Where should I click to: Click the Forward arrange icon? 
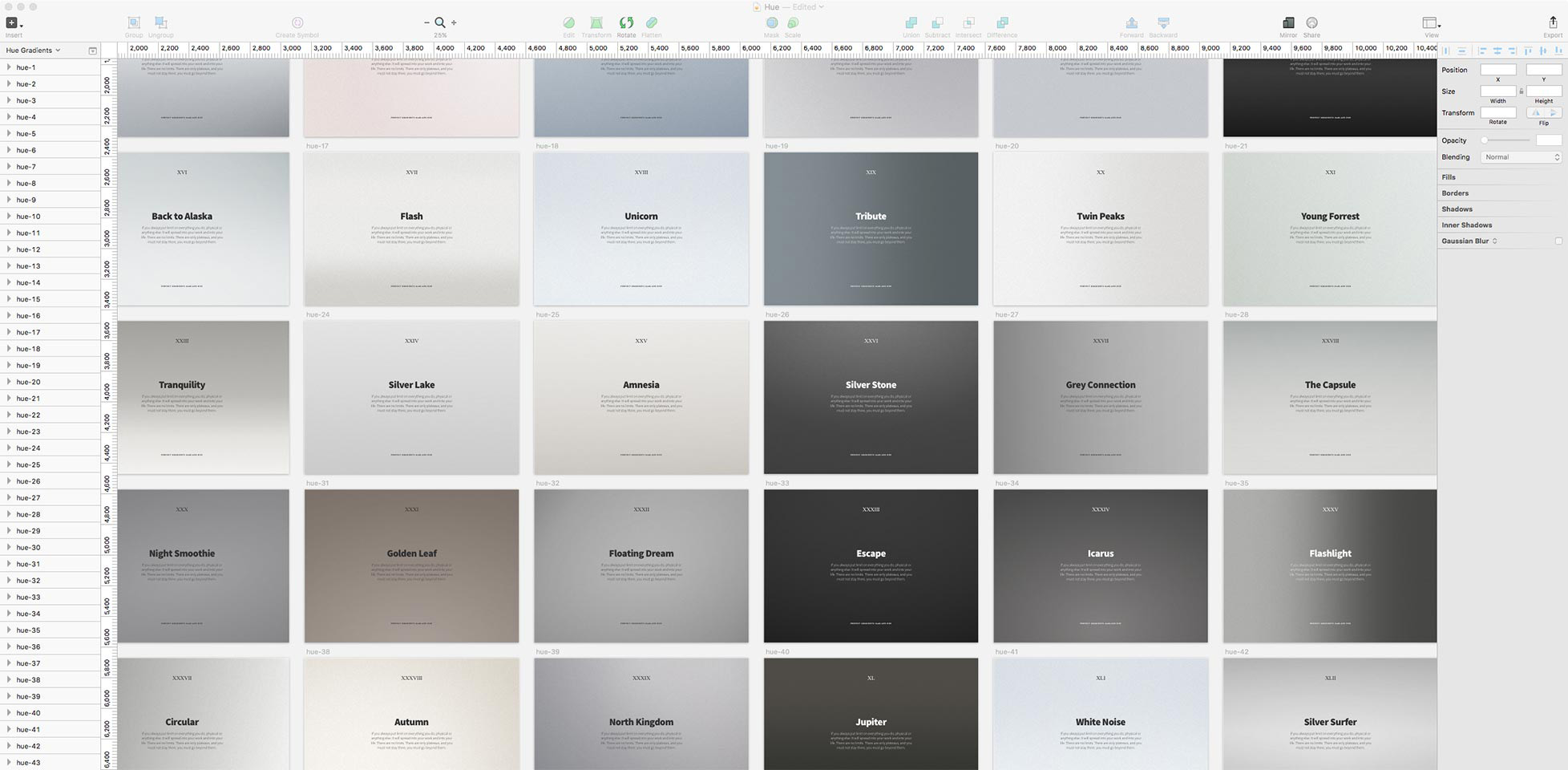pos(1131,22)
